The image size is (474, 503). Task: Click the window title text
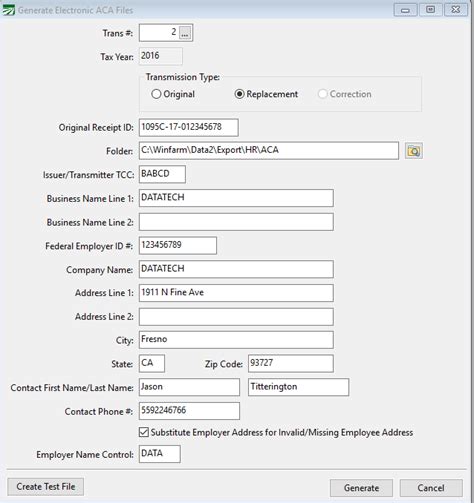click(x=75, y=10)
